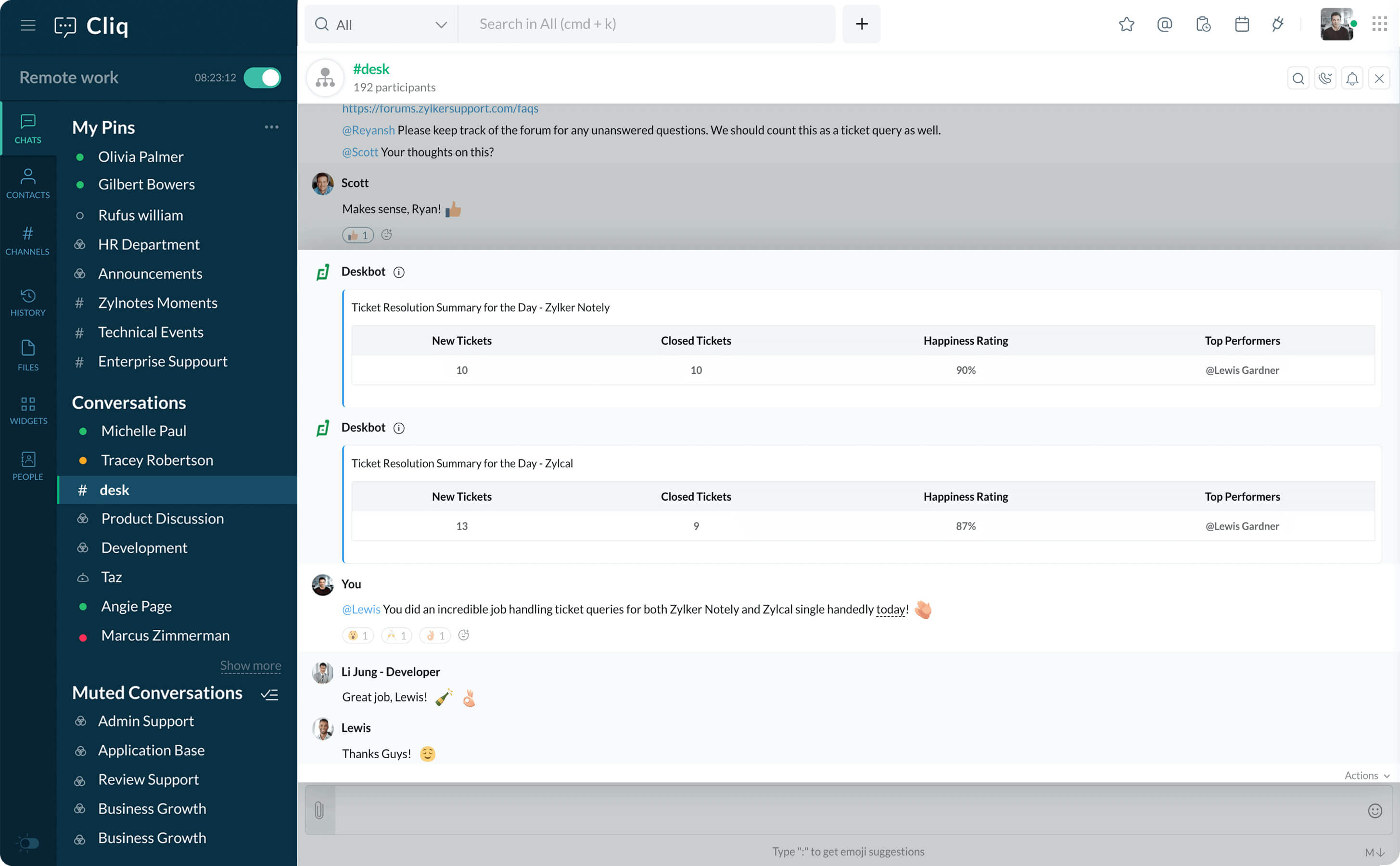Start a call in #desk channel
The image size is (1400, 866).
1325,78
